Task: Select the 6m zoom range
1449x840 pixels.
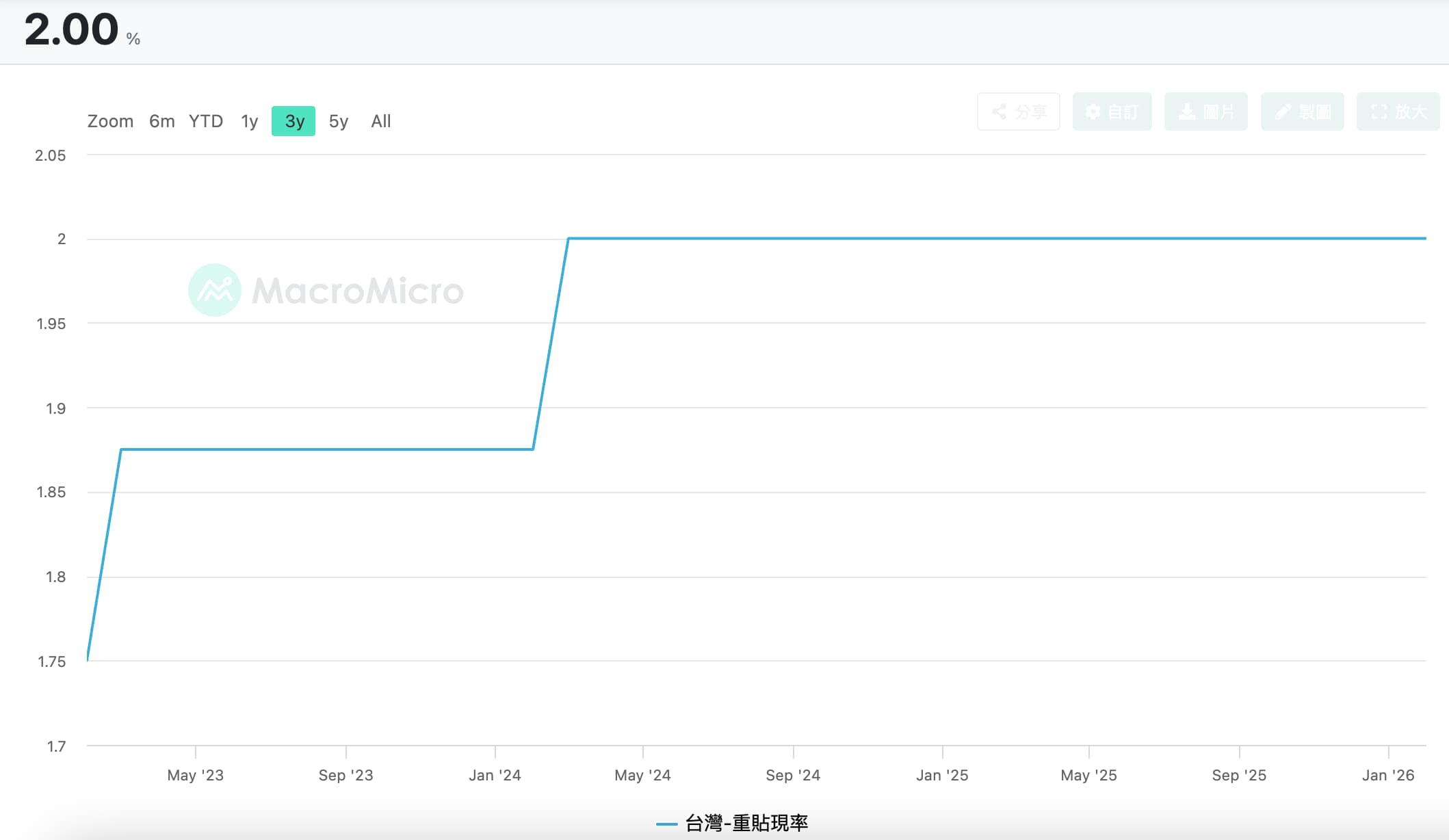Action: click(x=162, y=121)
